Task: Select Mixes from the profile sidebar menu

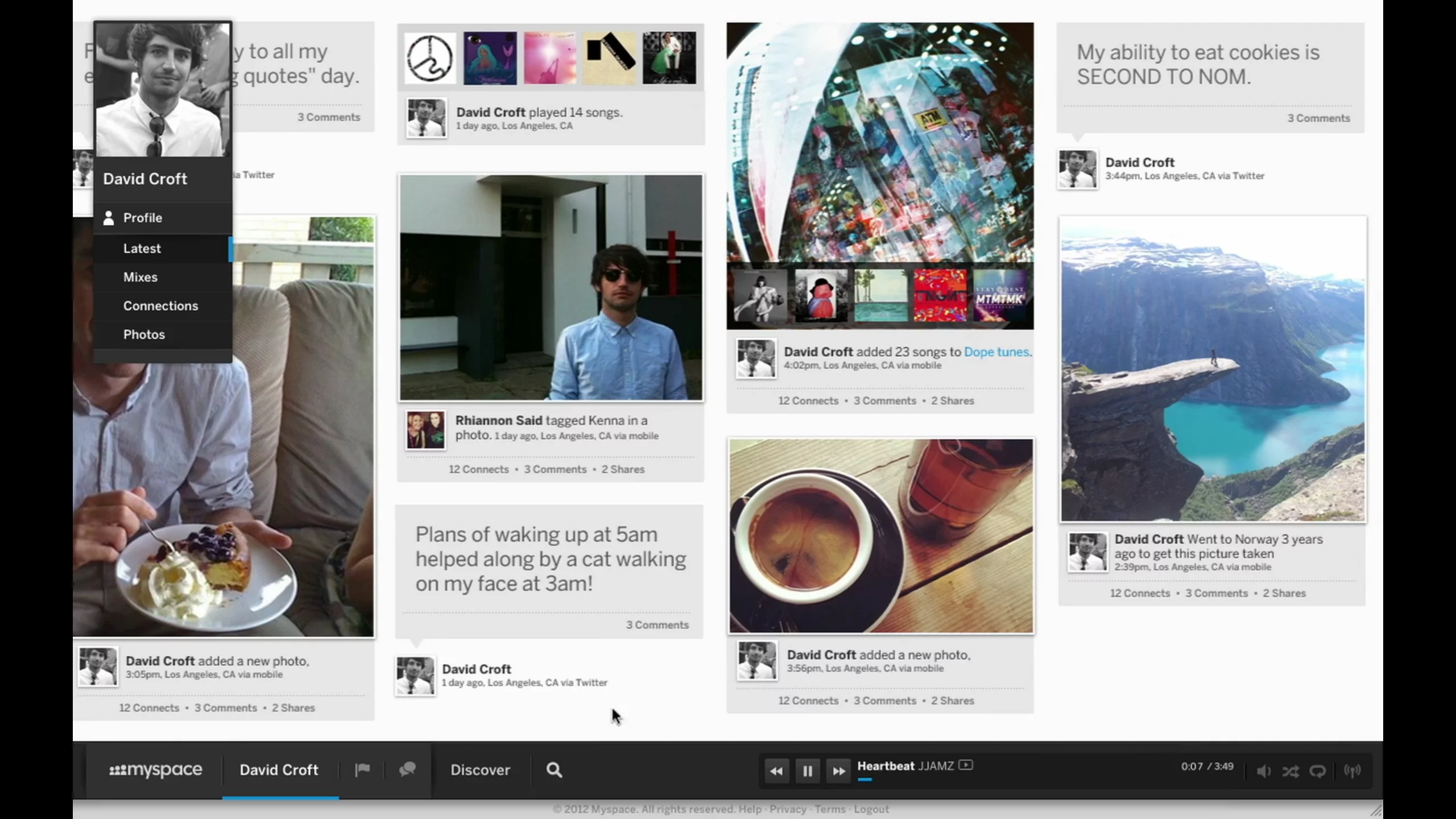Action: pyautogui.click(x=140, y=277)
